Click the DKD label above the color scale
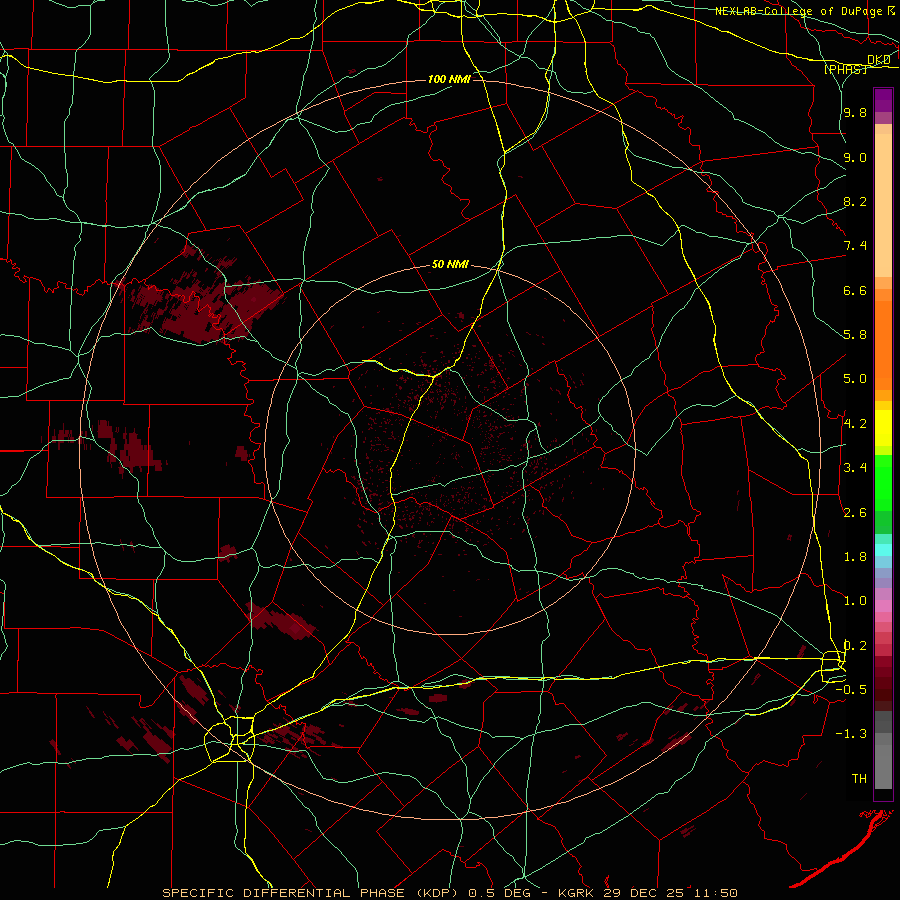The width and height of the screenshot is (900, 900). pos(879,60)
